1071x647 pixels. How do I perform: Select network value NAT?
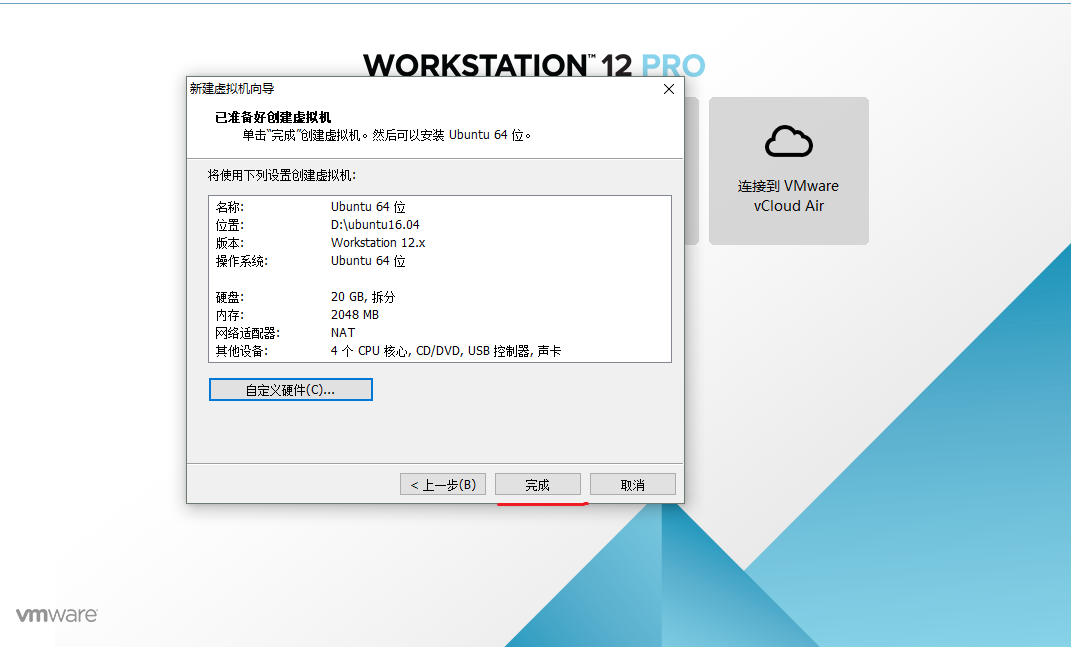(x=343, y=333)
